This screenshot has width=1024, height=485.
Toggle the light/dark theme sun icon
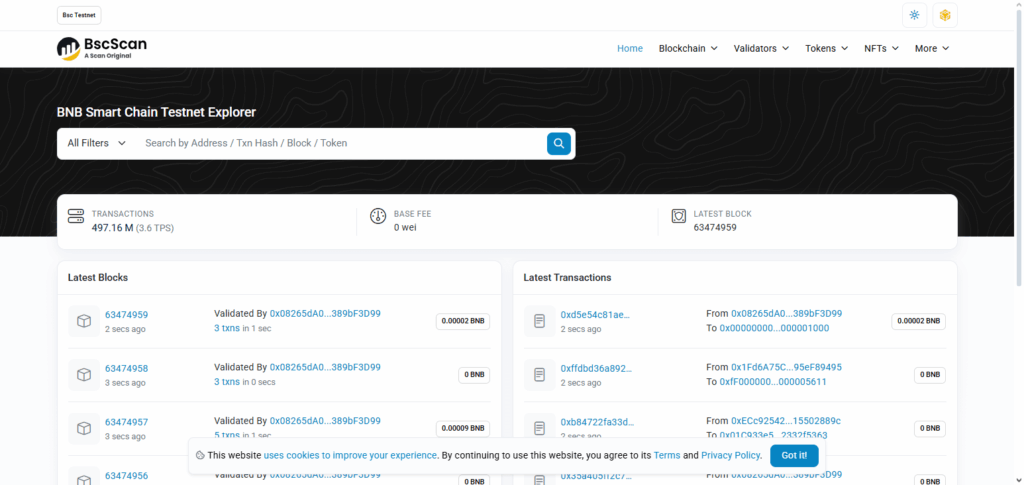point(914,16)
